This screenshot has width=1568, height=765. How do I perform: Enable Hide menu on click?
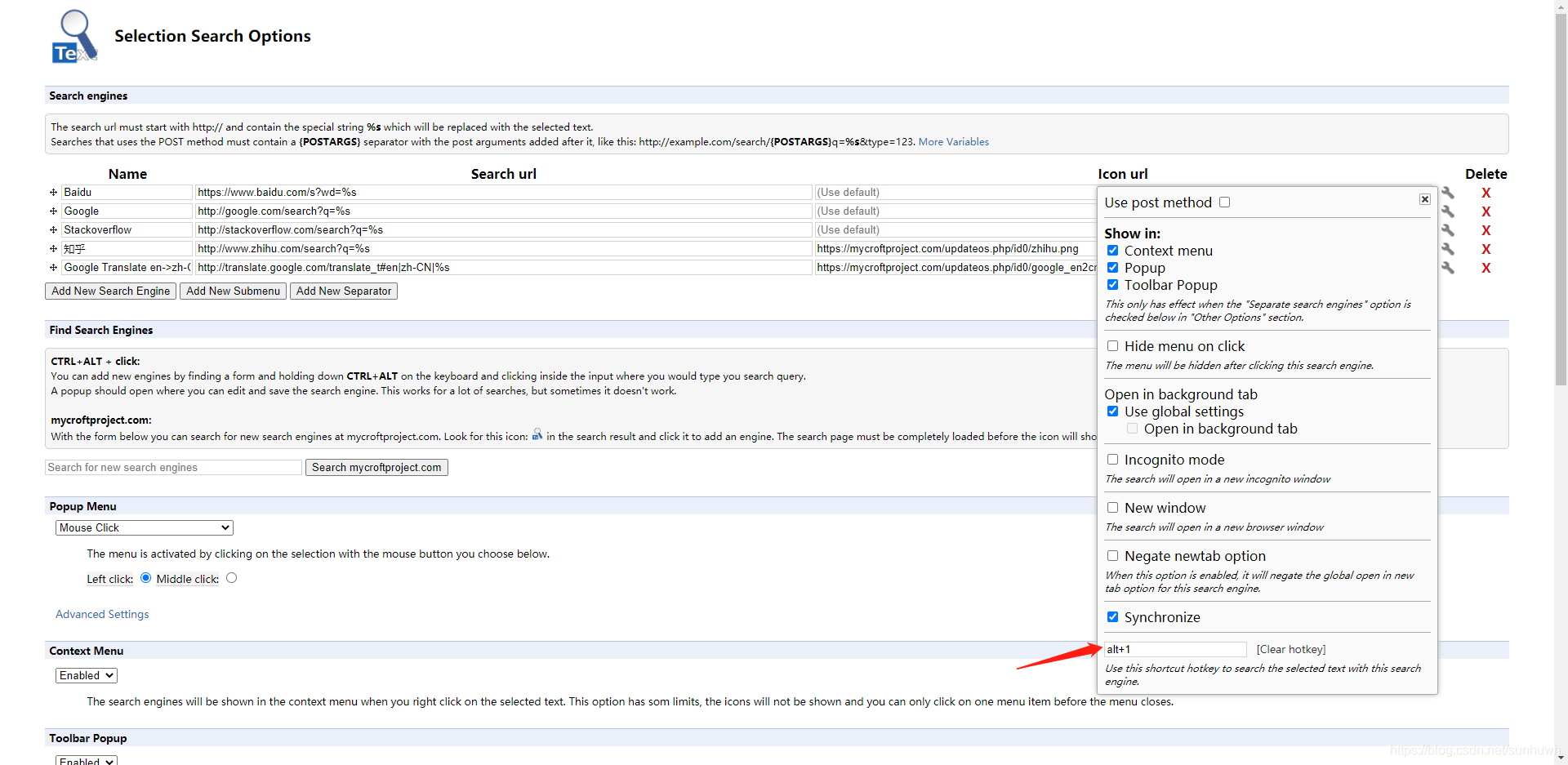tap(1112, 346)
